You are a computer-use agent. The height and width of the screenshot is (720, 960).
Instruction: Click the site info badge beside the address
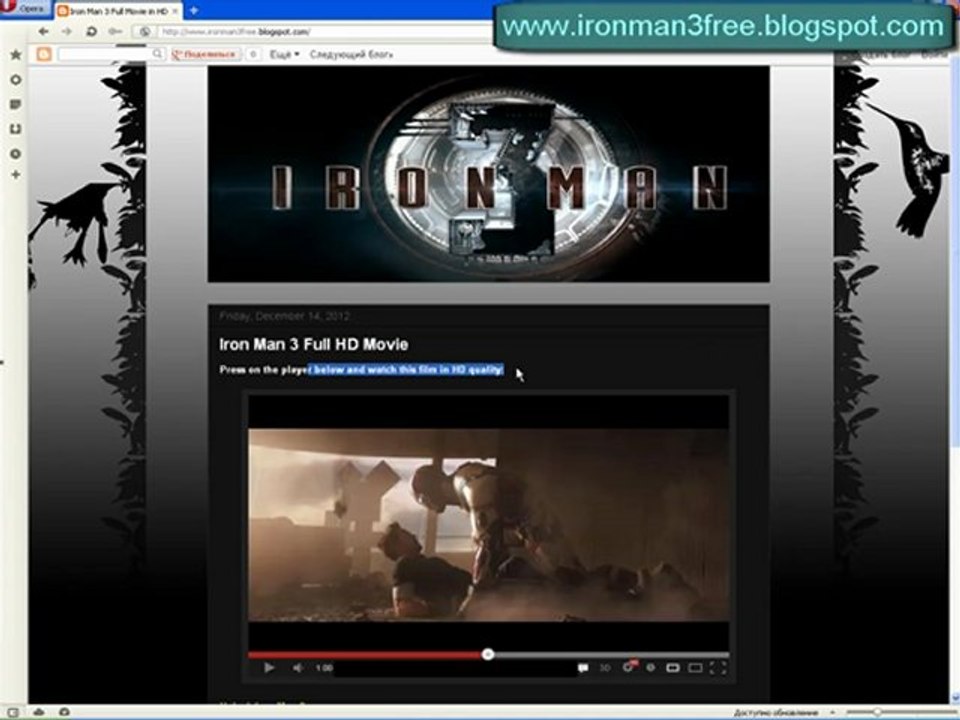pyautogui.click(x=145, y=31)
